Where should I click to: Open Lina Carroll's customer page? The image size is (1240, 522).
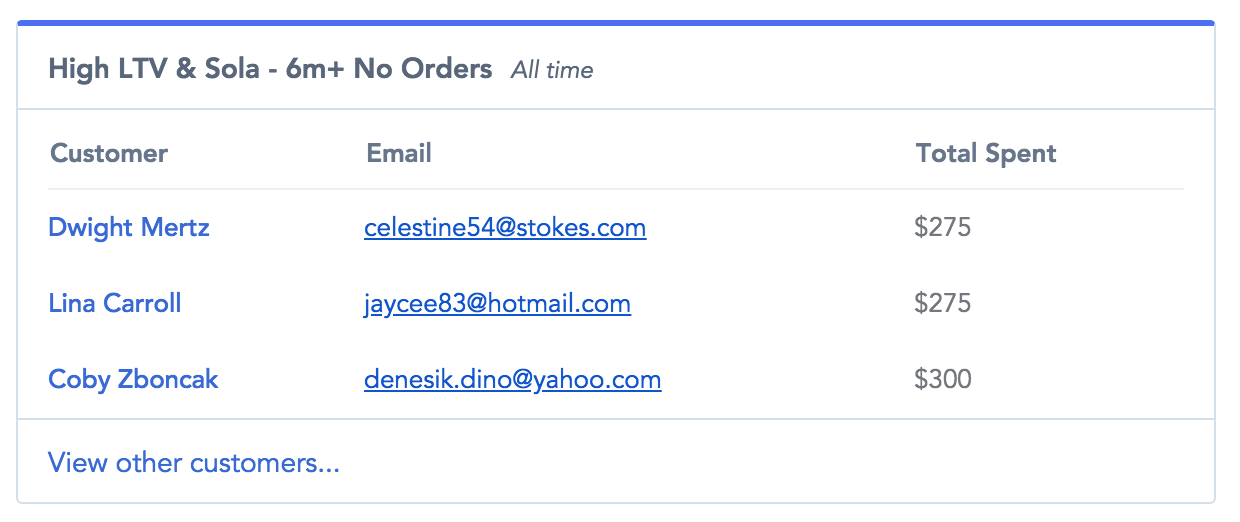(115, 304)
